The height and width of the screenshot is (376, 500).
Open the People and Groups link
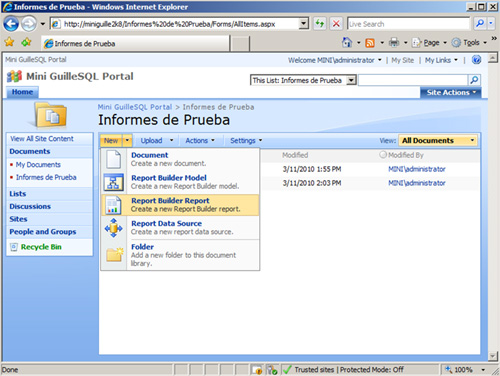tap(43, 232)
